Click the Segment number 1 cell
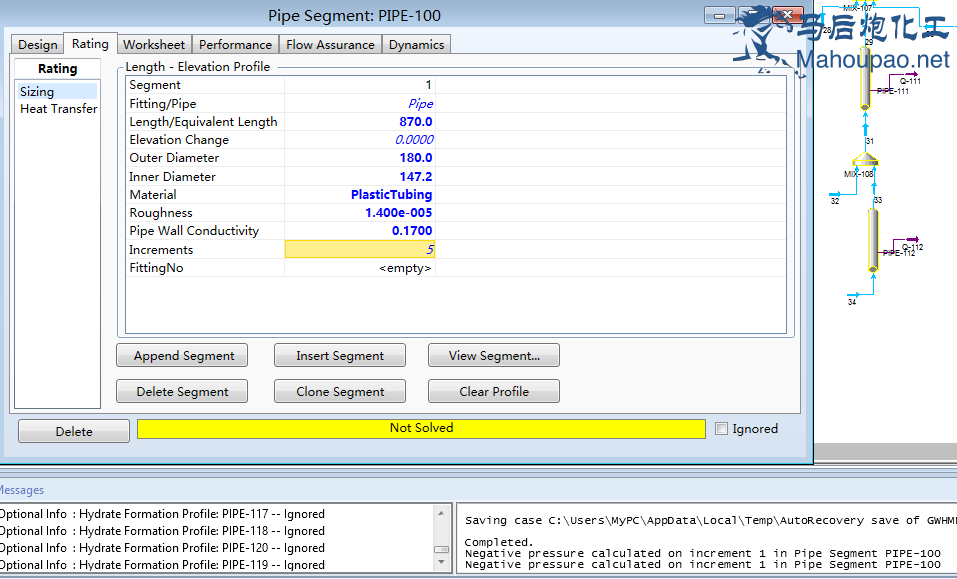This screenshot has width=957, height=579. click(x=360, y=85)
